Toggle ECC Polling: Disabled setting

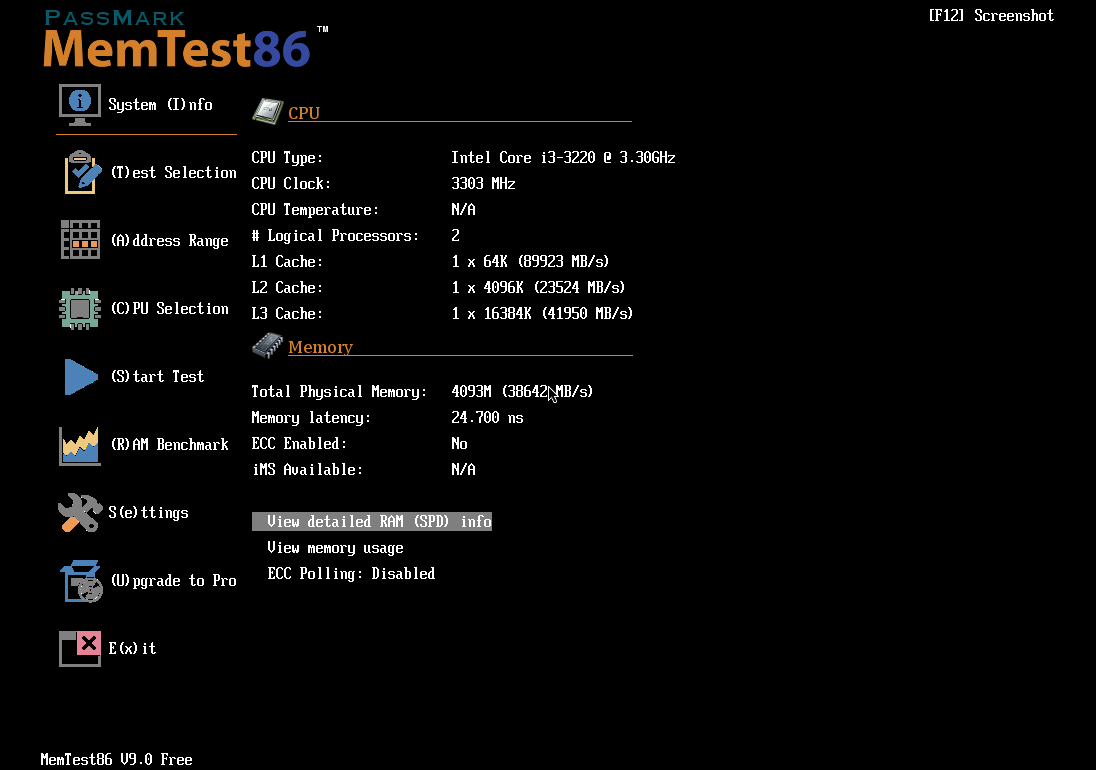click(351, 574)
